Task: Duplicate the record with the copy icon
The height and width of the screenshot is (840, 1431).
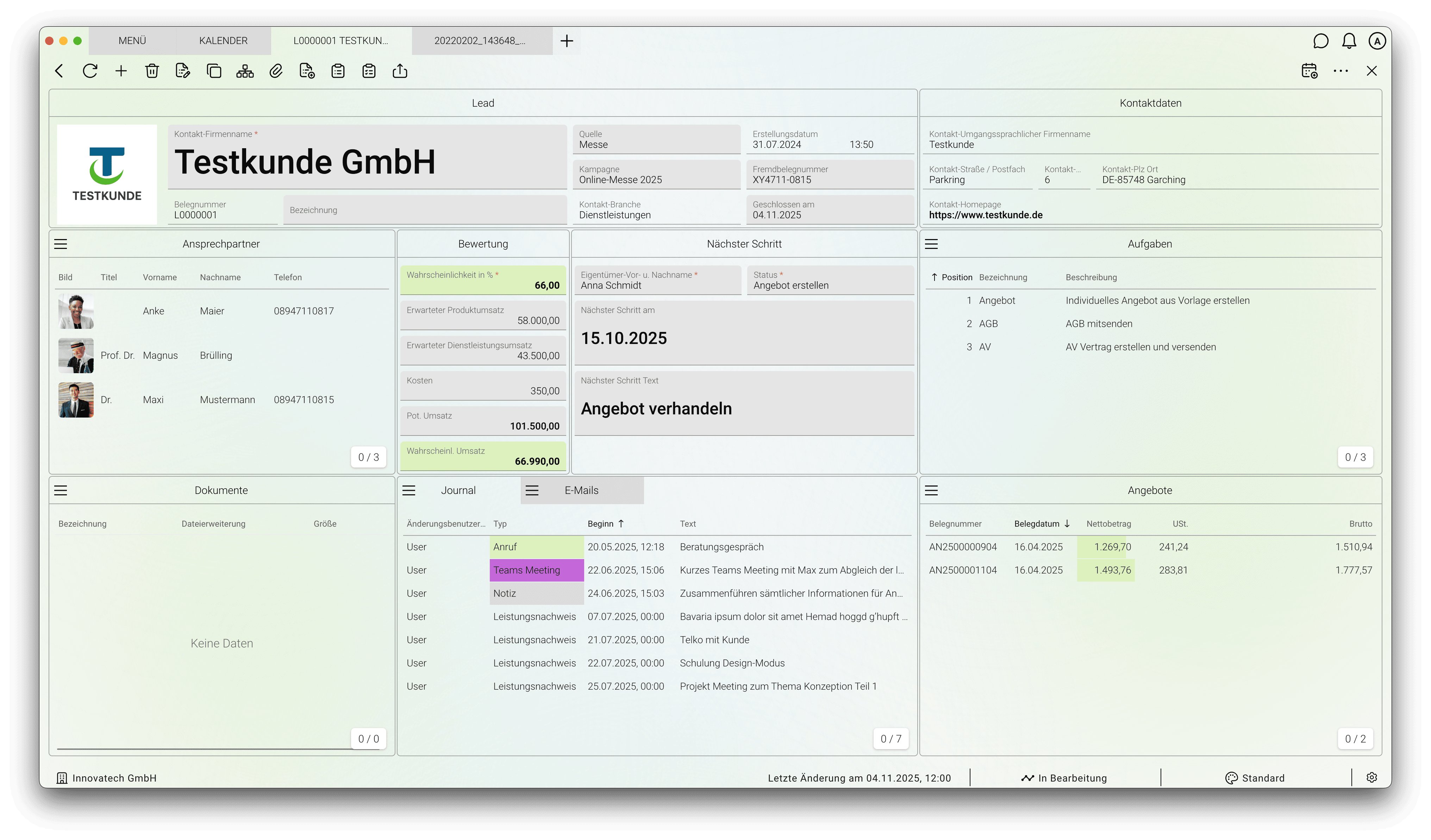Action: tap(213, 71)
